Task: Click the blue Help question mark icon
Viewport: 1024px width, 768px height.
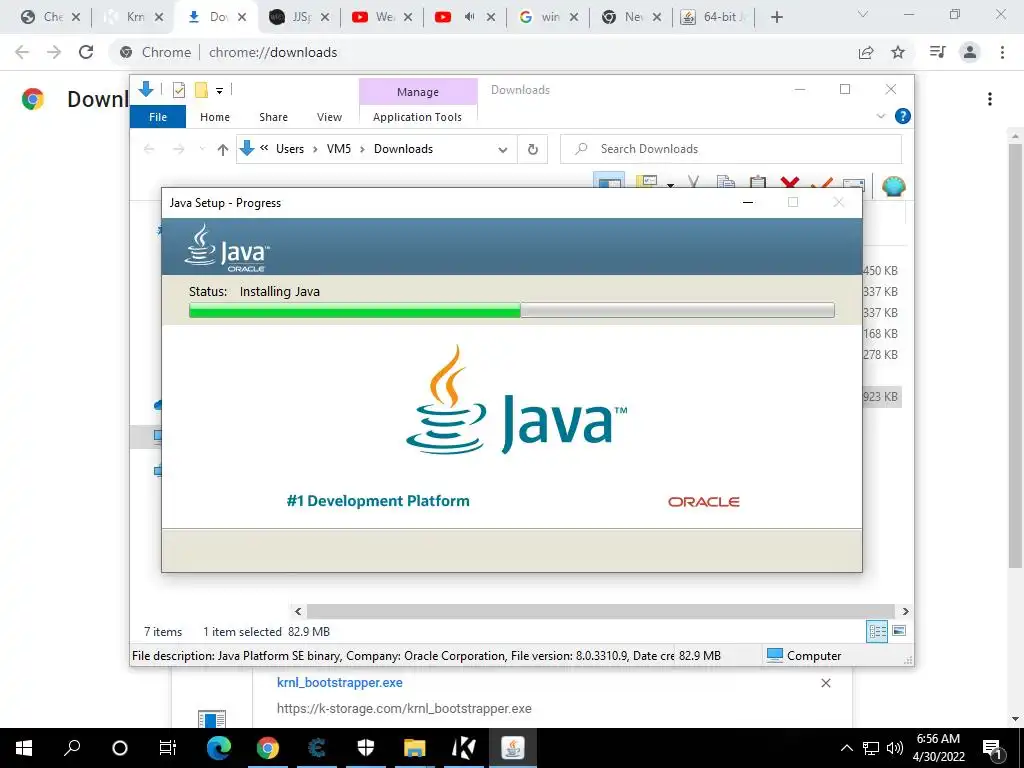Action: (x=903, y=116)
